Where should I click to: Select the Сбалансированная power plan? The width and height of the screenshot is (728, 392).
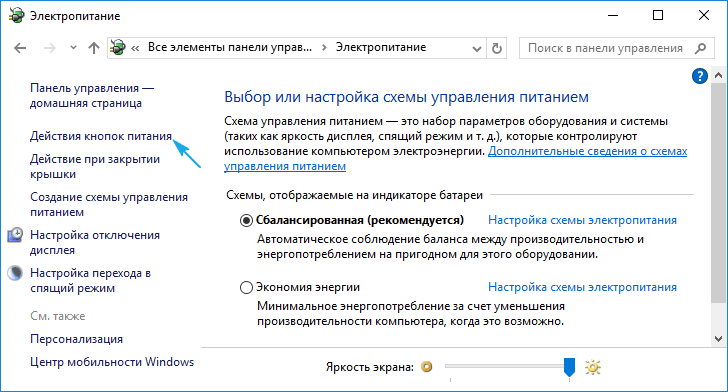click(x=246, y=220)
